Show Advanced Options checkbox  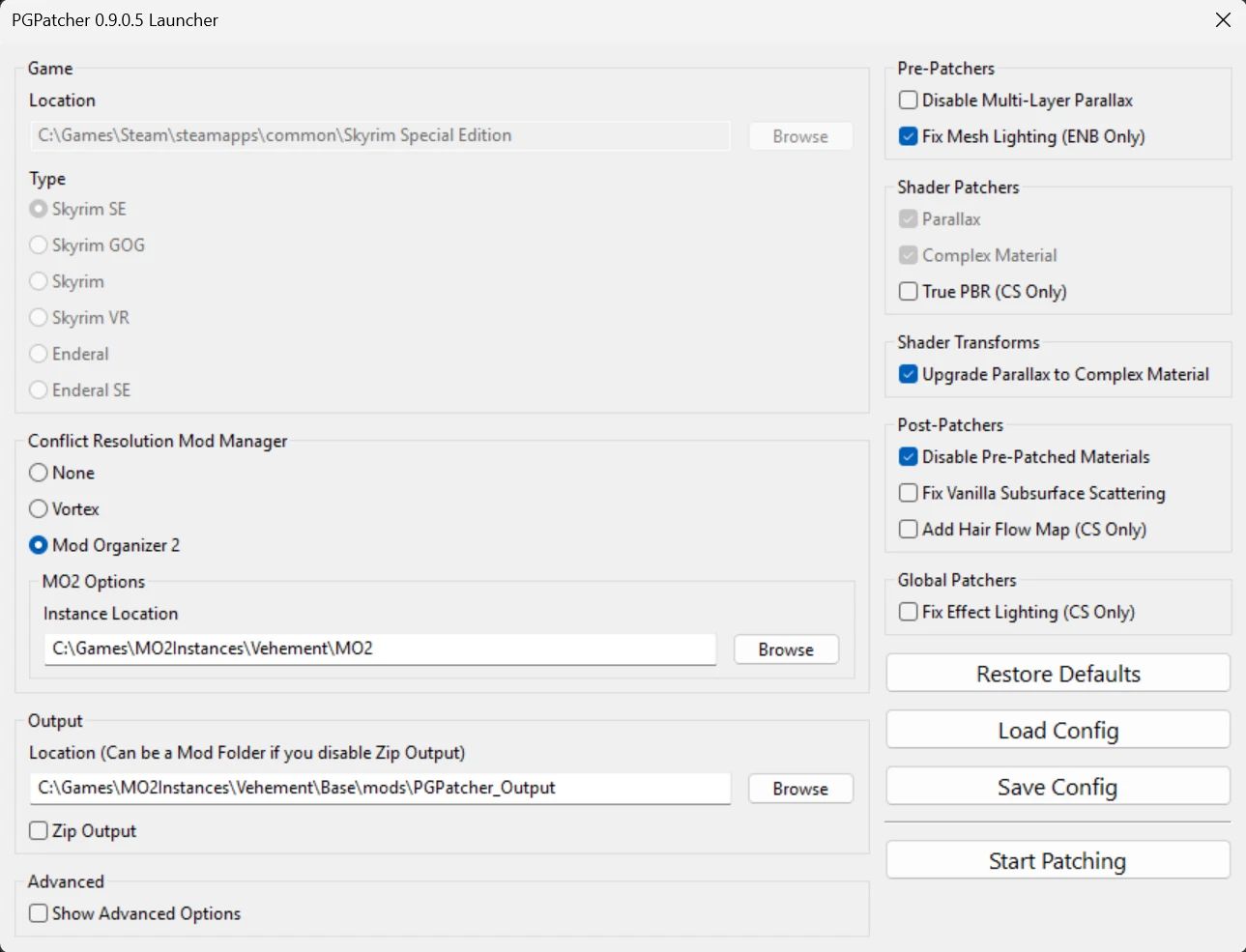pos(39,913)
